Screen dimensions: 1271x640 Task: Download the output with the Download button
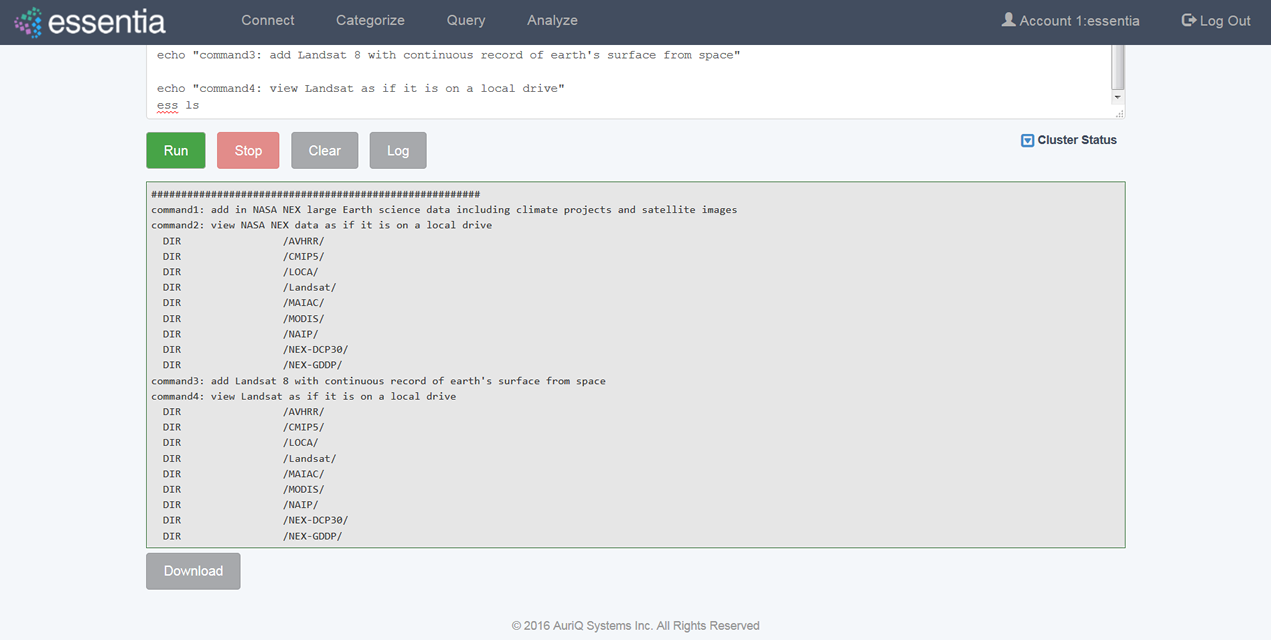point(193,571)
